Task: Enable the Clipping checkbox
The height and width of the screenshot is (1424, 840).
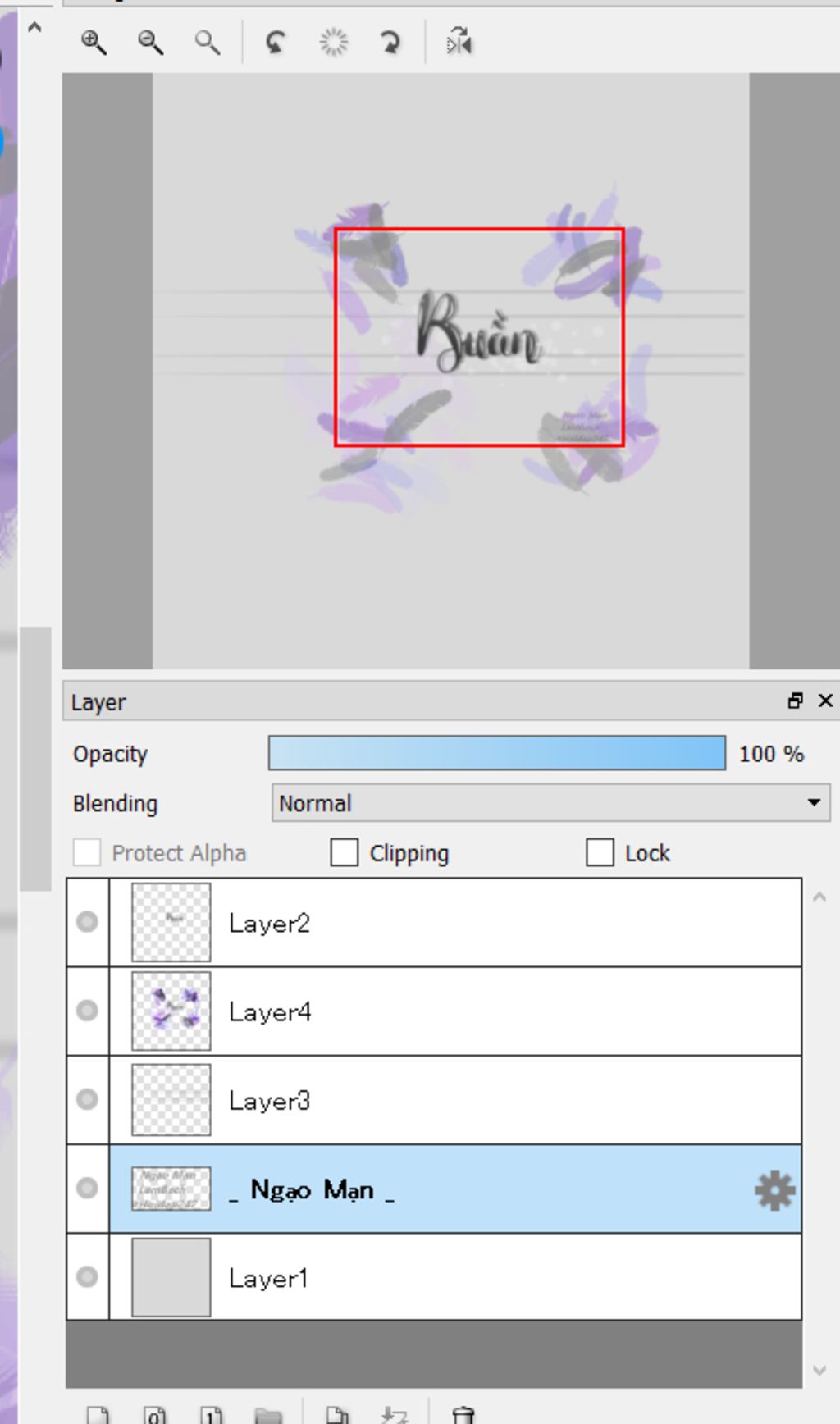Action: (345, 852)
